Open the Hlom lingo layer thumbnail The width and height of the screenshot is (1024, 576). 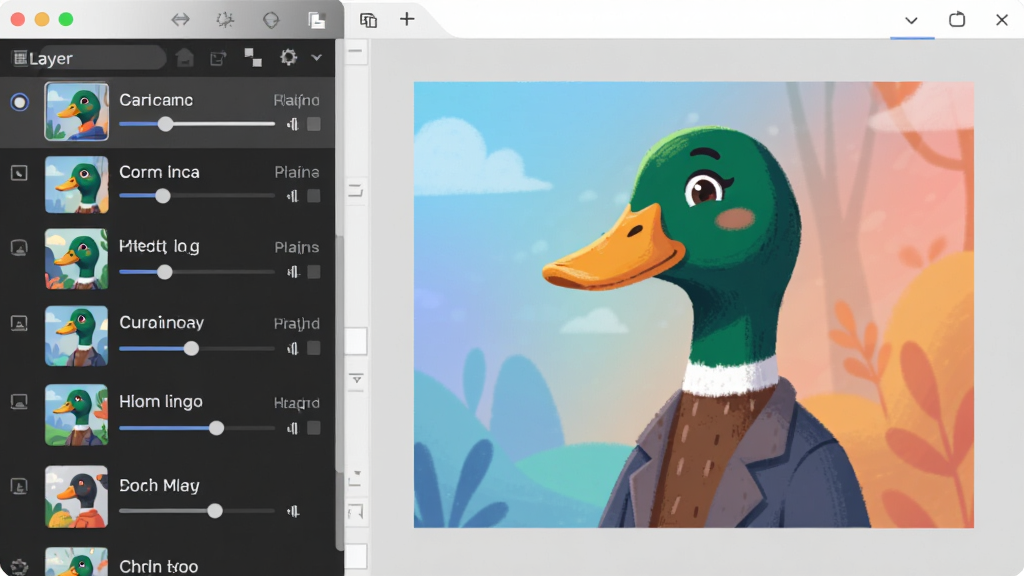tap(76, 415)
